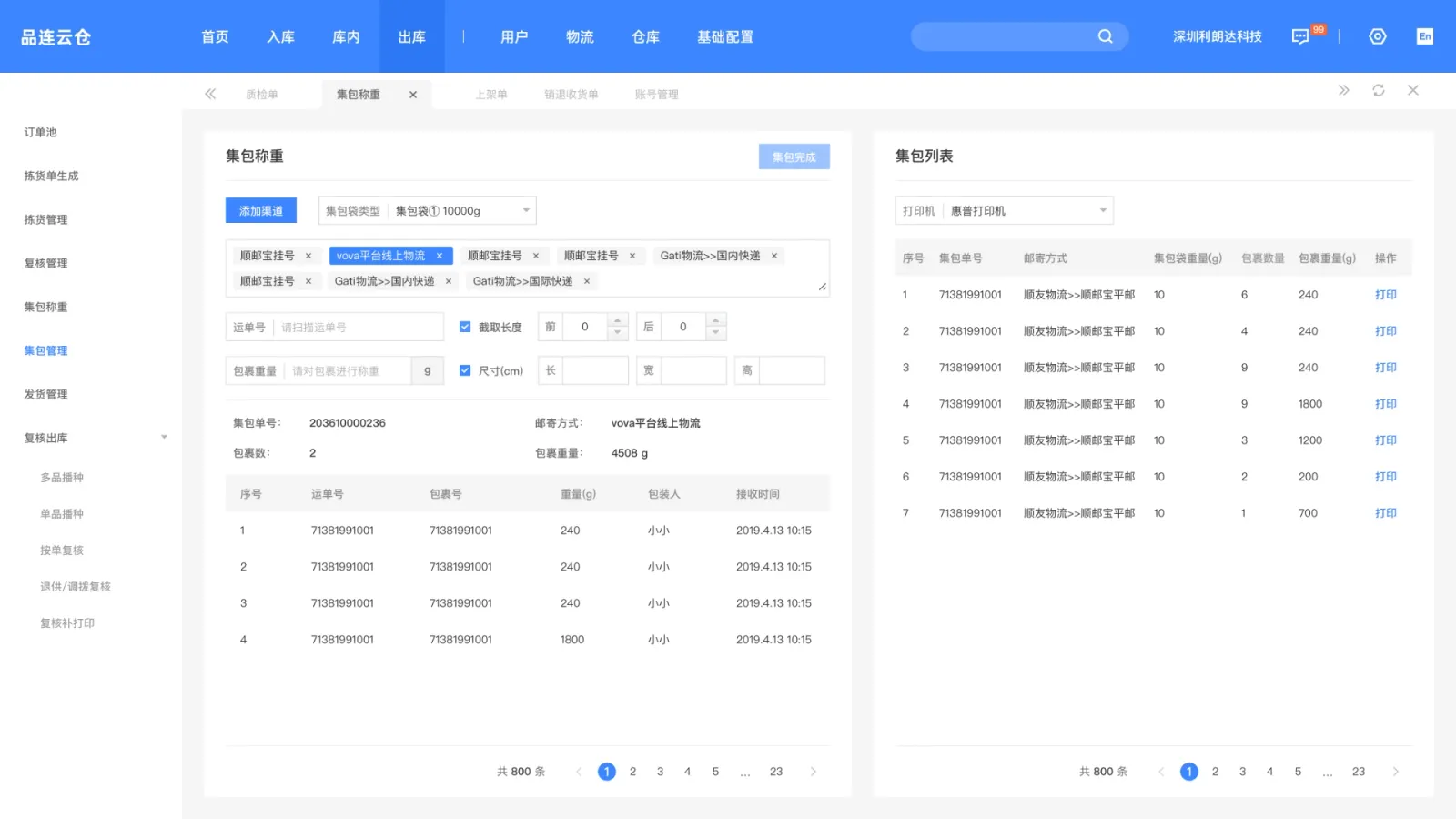Open 发货管理 in sidebar
Viewport: 1456px width, 819px height.
pos(46,394)
